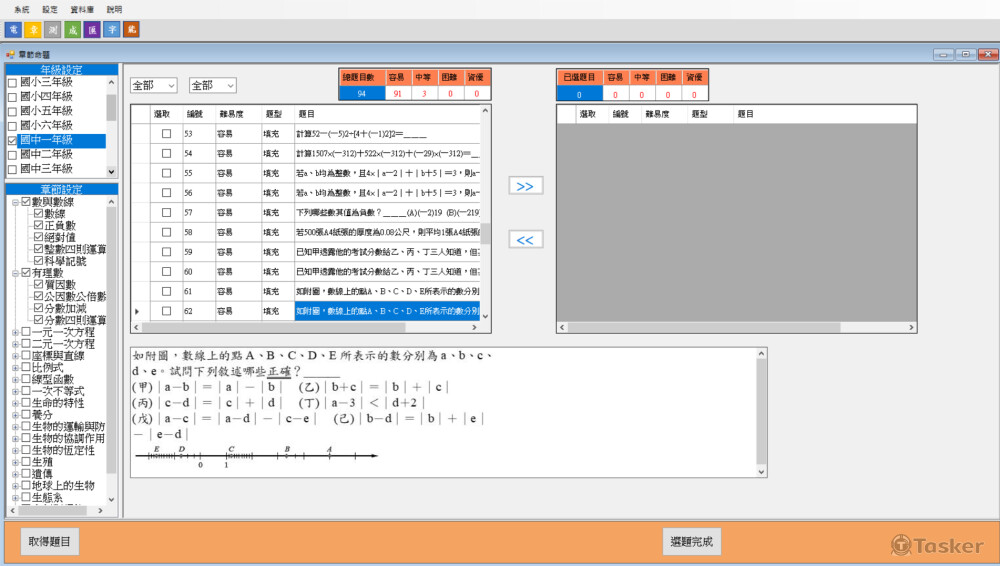
Task: Click the 總題目數 summary header cell
Action: (362, 77)
